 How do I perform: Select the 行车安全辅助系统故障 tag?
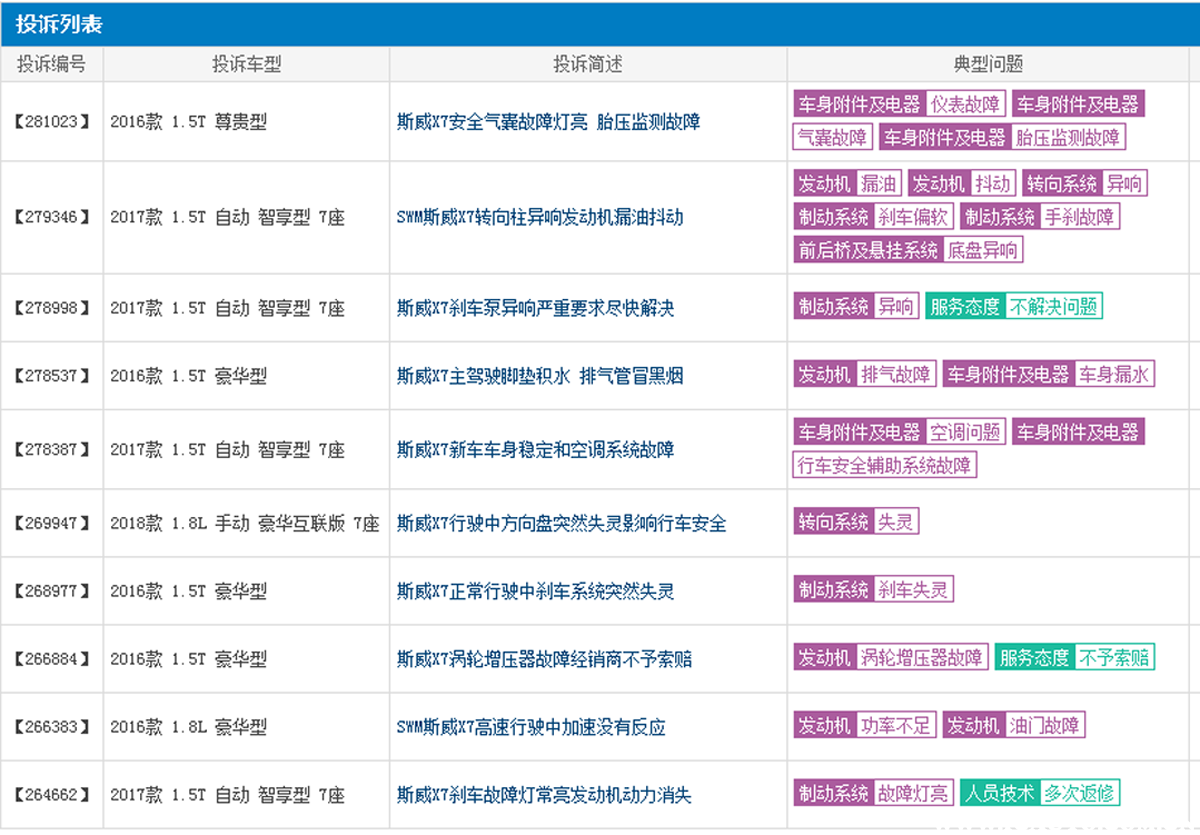tap(885, 465)
